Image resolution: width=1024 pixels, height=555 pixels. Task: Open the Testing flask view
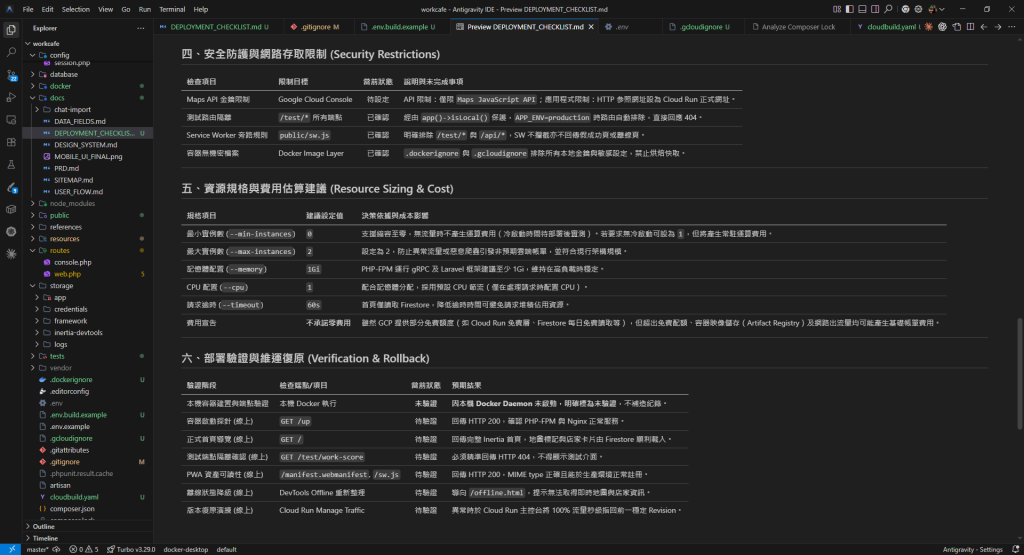point(11,165)
